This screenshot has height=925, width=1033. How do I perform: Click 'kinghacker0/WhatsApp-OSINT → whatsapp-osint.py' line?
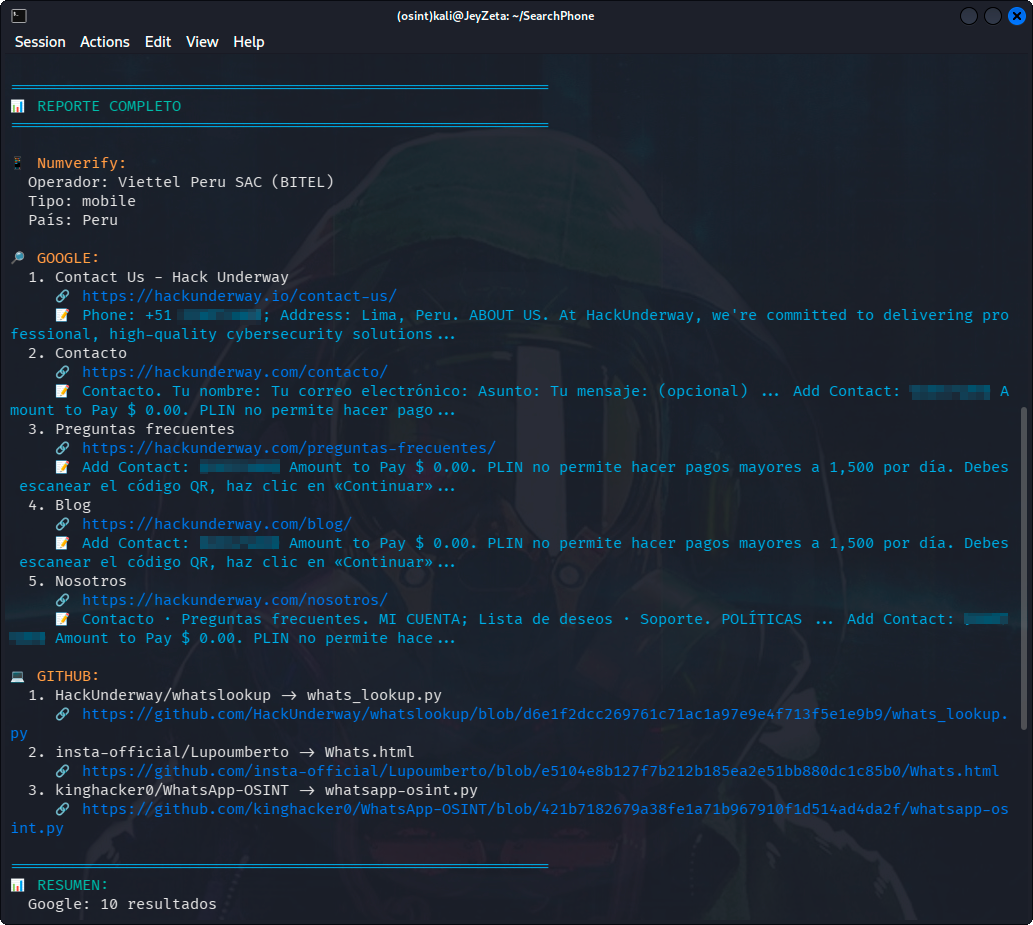click(x=252, y=790)
